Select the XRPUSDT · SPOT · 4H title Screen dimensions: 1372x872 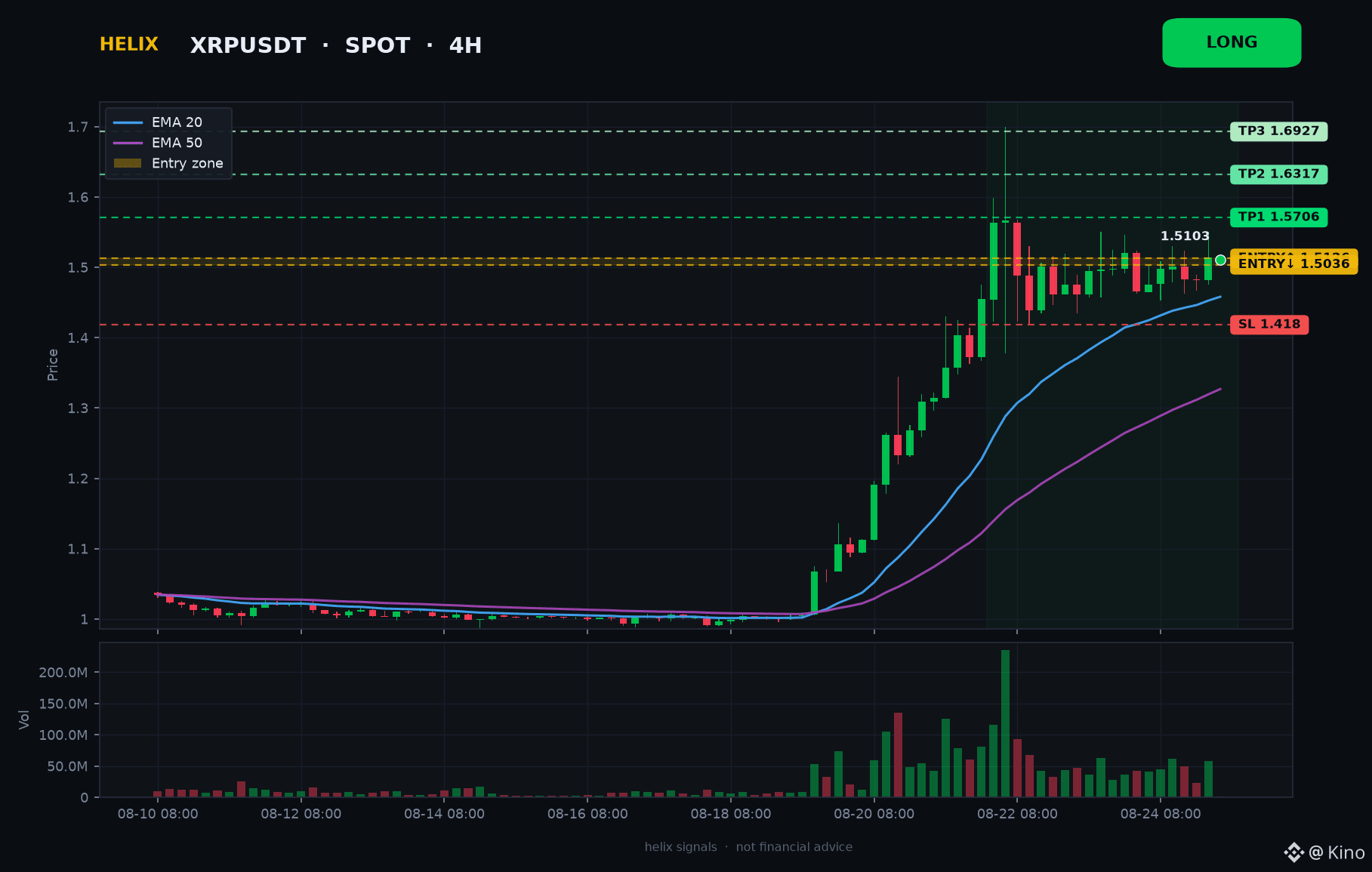coord(336,45)
